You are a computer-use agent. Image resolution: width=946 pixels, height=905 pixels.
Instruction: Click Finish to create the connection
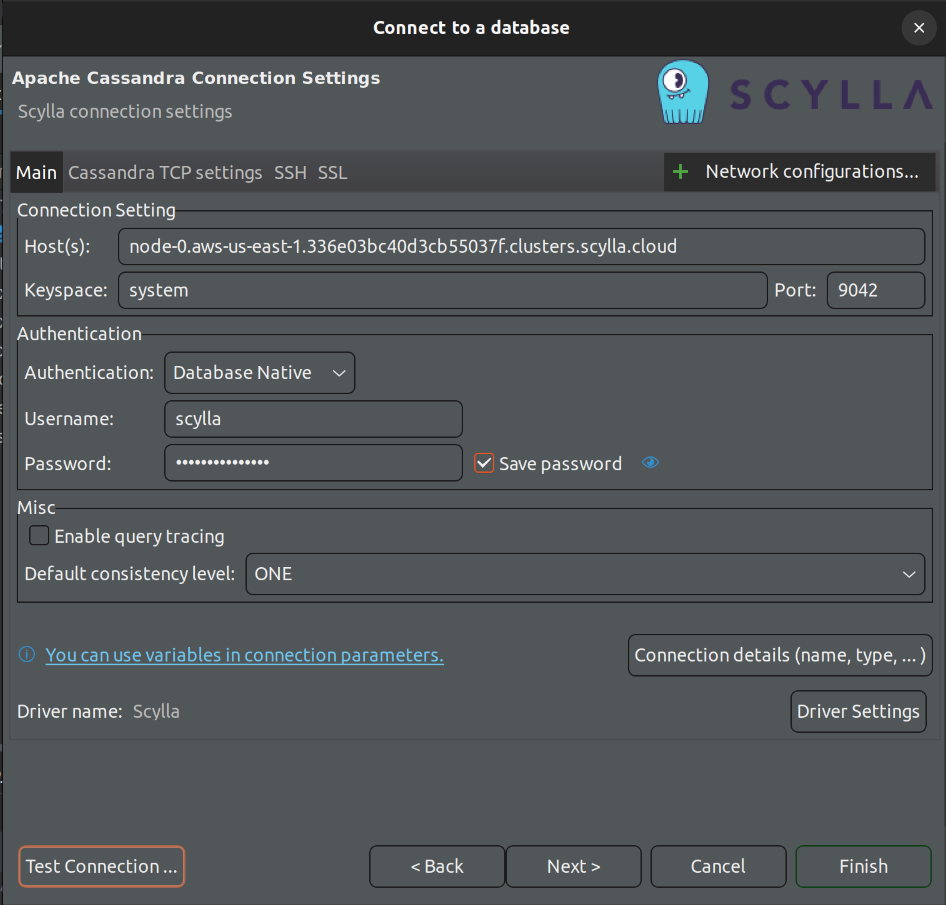(x=863, y=866)
